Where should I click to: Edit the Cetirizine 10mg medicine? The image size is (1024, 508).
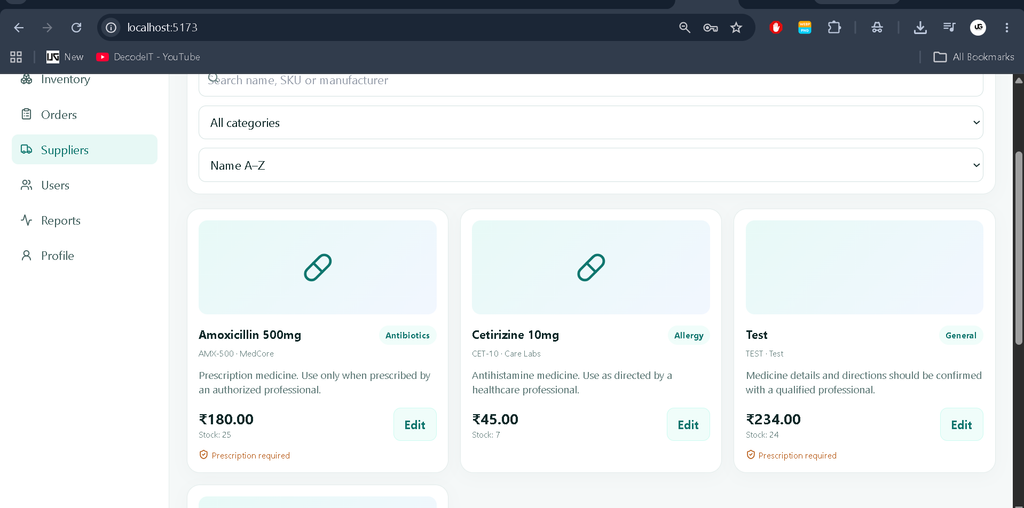tap(688, 424)
